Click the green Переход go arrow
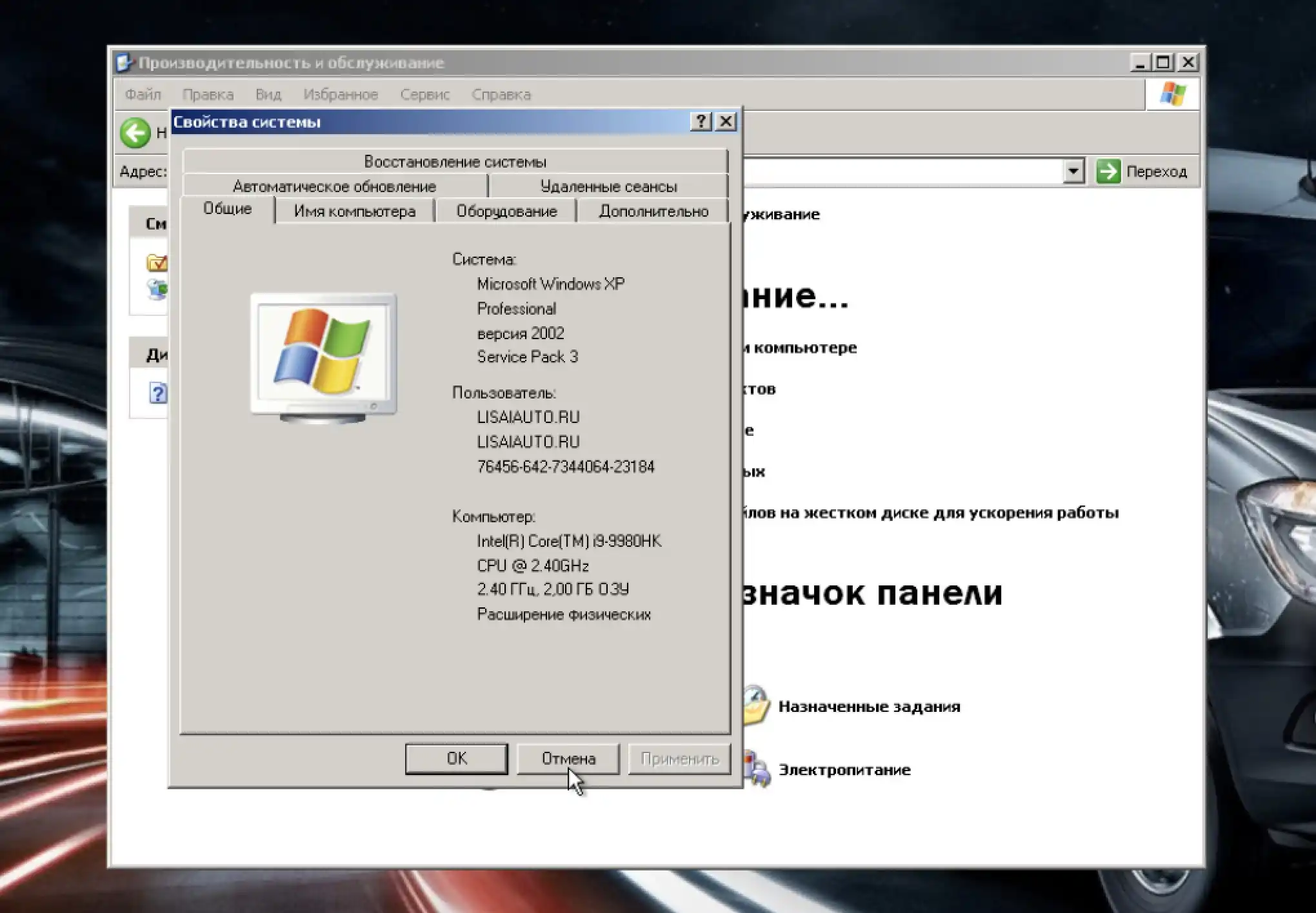1316x913 pixels. [x=1108, y=172]
